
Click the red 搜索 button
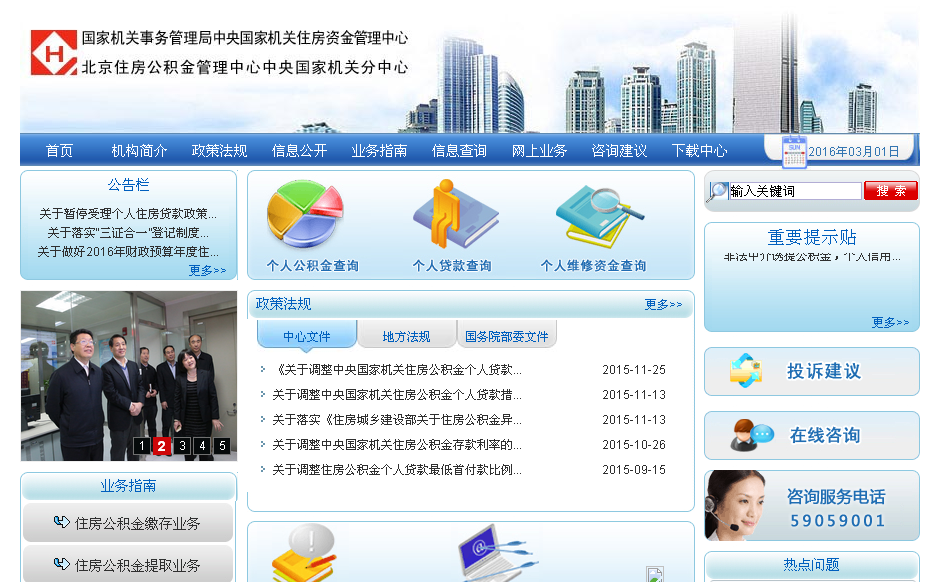pyautogui.click(x=891, y=191)
